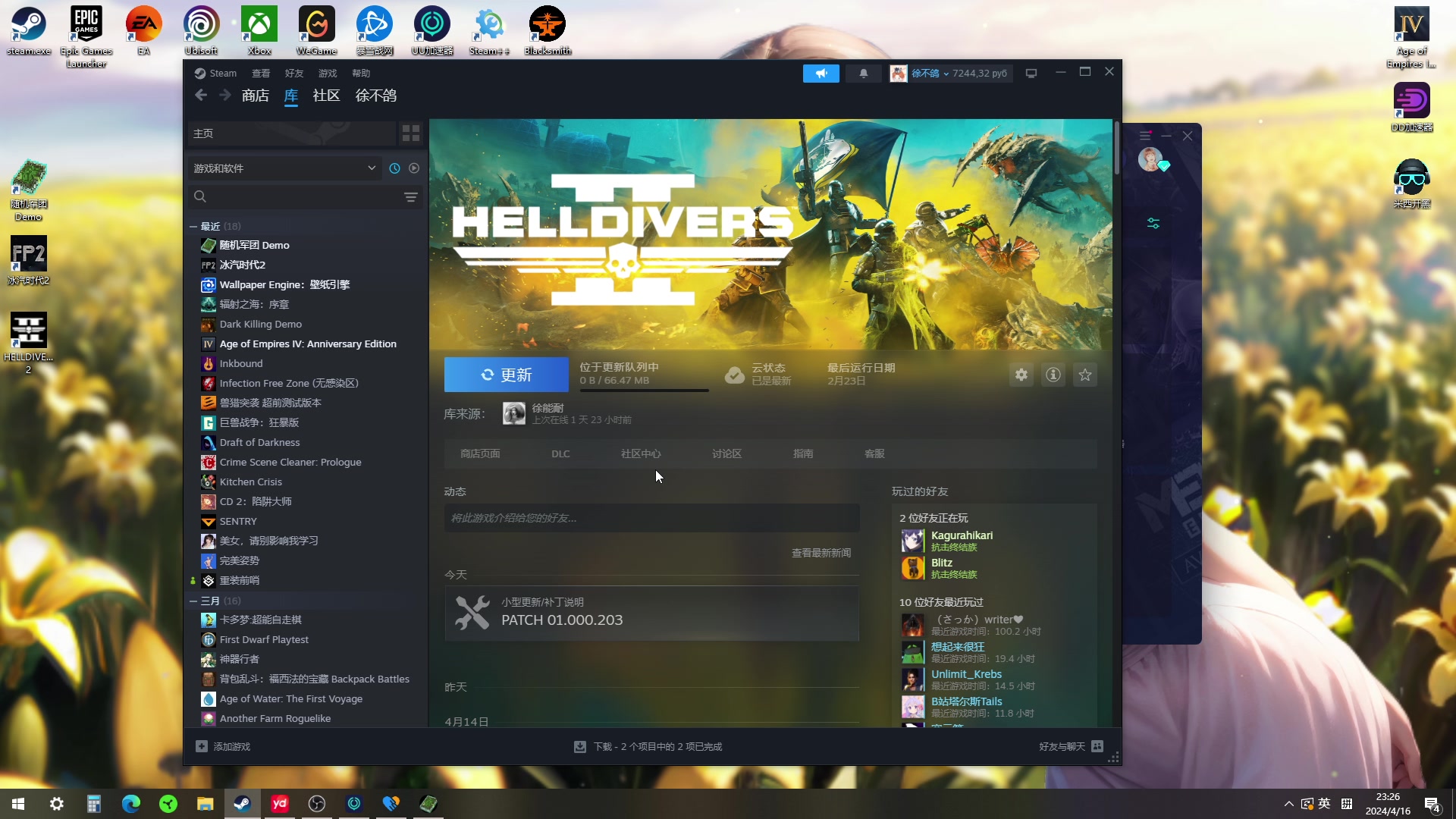Viewport: 1456px width, 819px height.
Task: Click the 更新 update button
Action: 506,375
